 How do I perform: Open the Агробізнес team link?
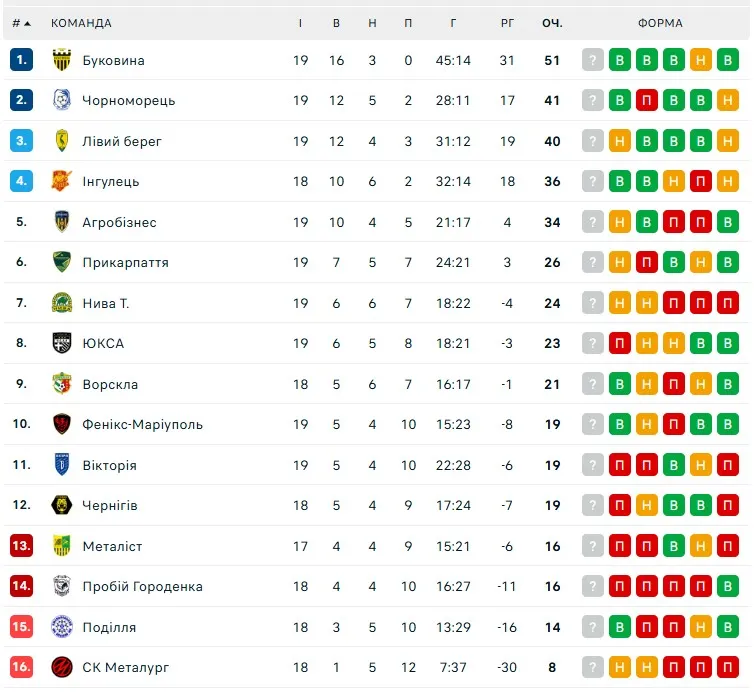(119, 222)
